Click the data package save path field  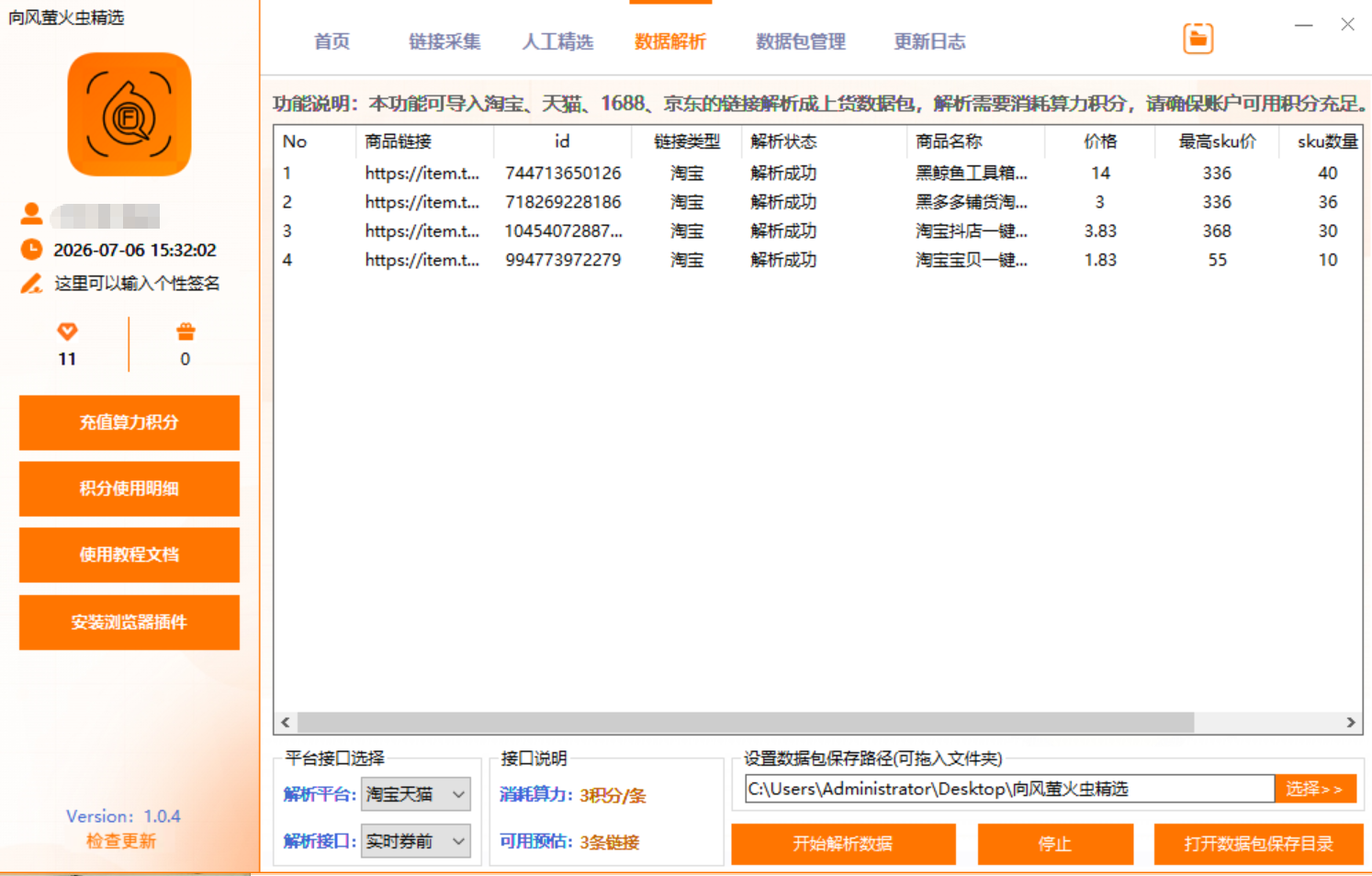[1009, 789]
